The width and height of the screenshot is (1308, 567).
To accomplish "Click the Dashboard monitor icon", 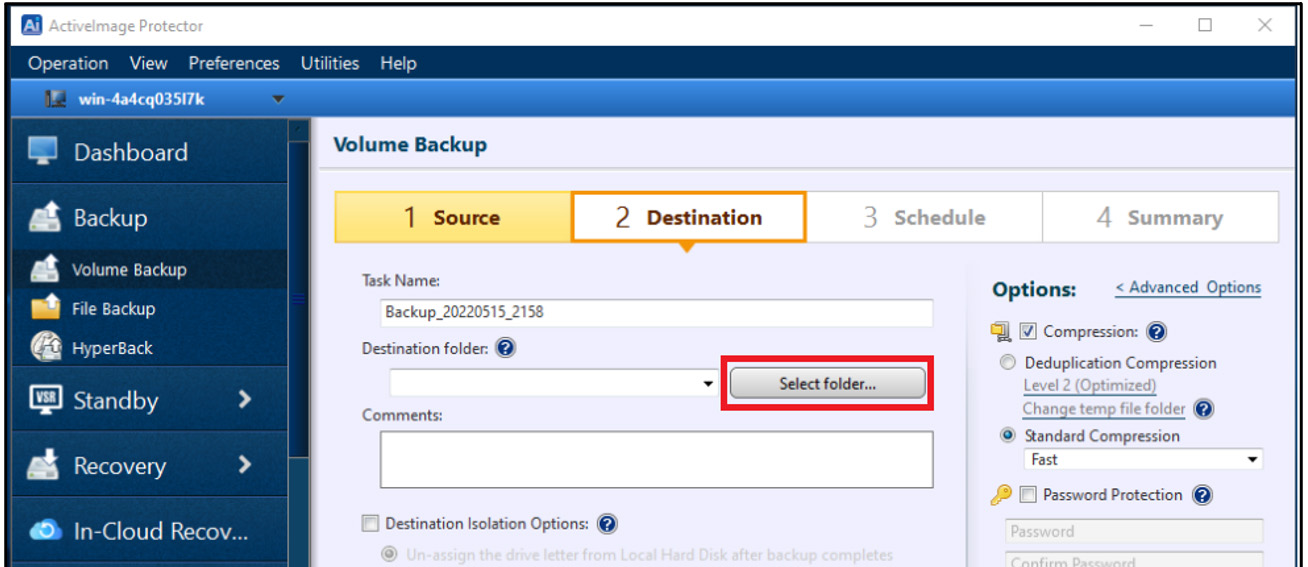I will coord(43,152).
